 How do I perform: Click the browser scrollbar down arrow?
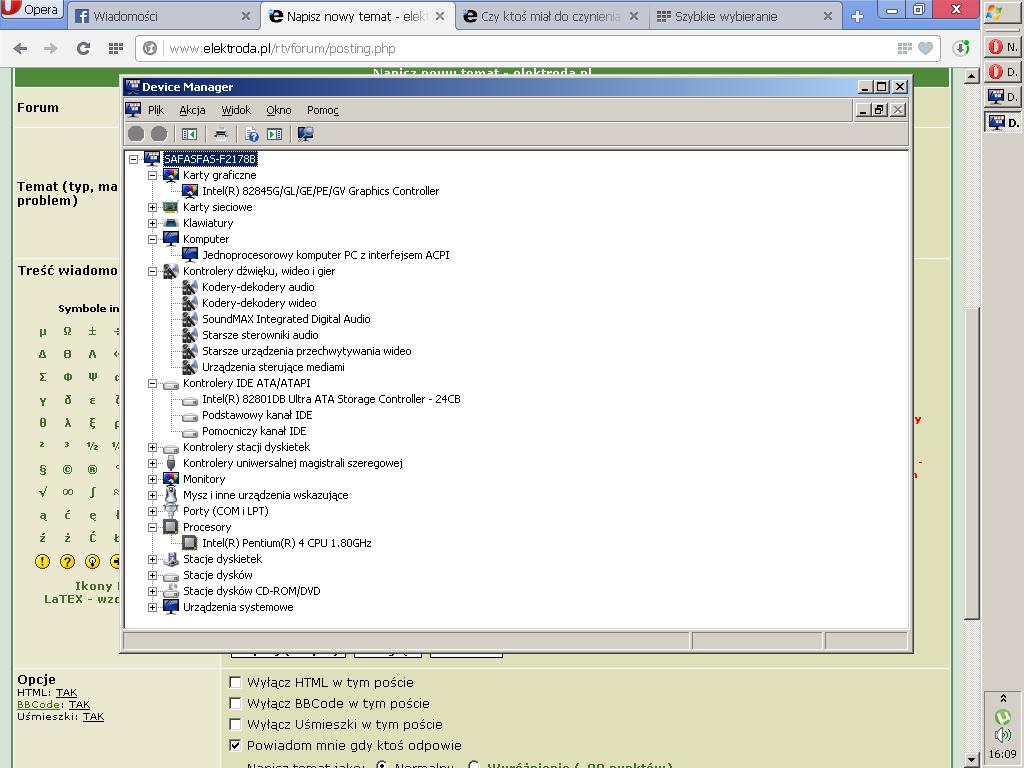972,760
